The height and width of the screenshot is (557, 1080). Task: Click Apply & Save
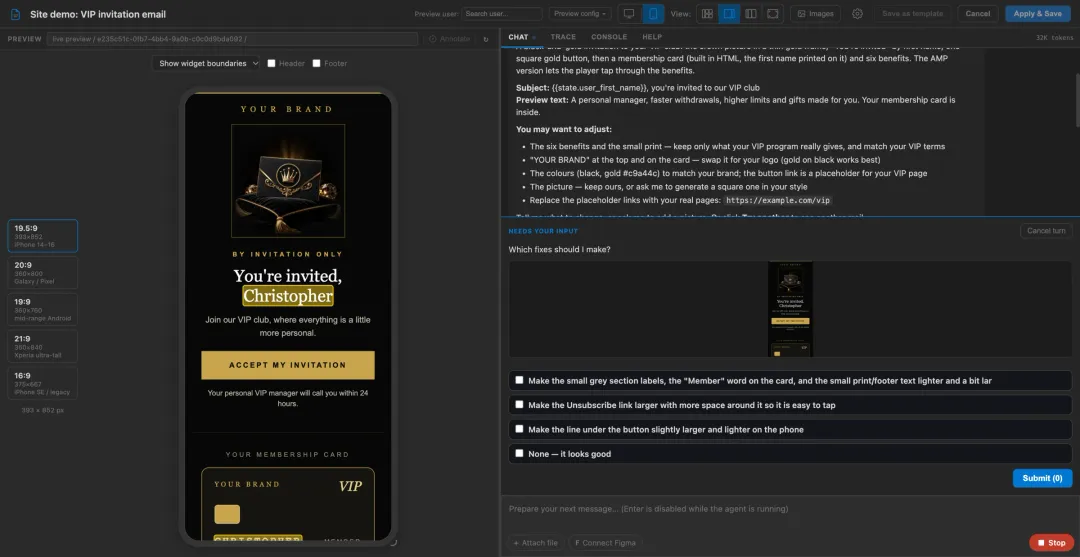click(x=1037, y=14)
